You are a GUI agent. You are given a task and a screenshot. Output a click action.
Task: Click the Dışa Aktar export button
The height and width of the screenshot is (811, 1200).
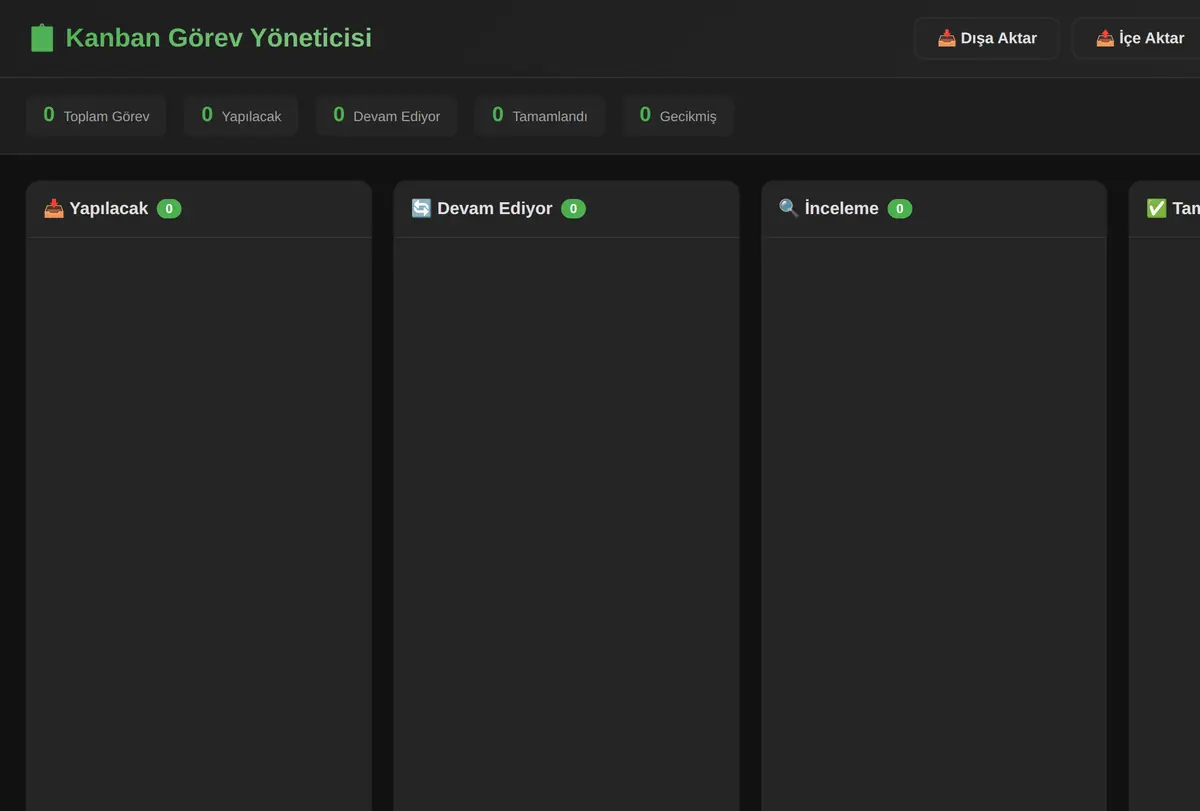[x=987, y=38]
